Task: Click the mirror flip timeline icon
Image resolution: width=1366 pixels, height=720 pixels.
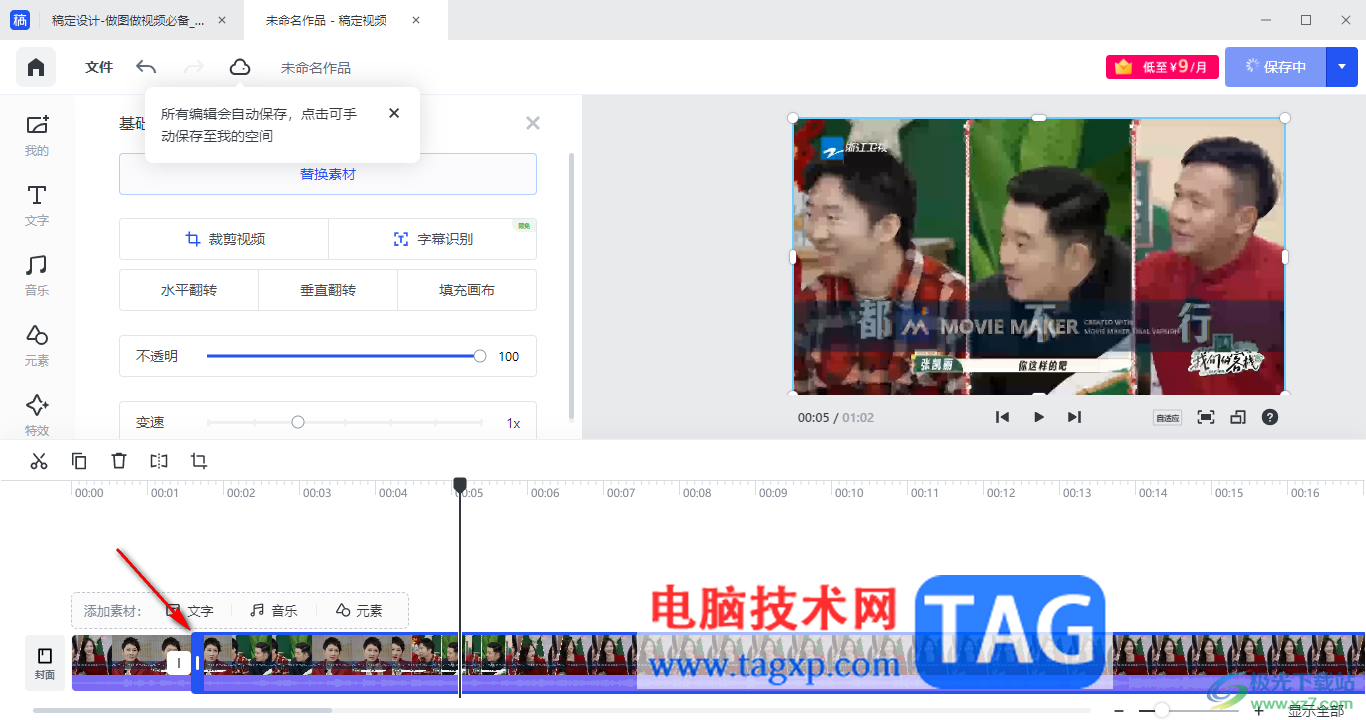Action: (x=159, y=461)
